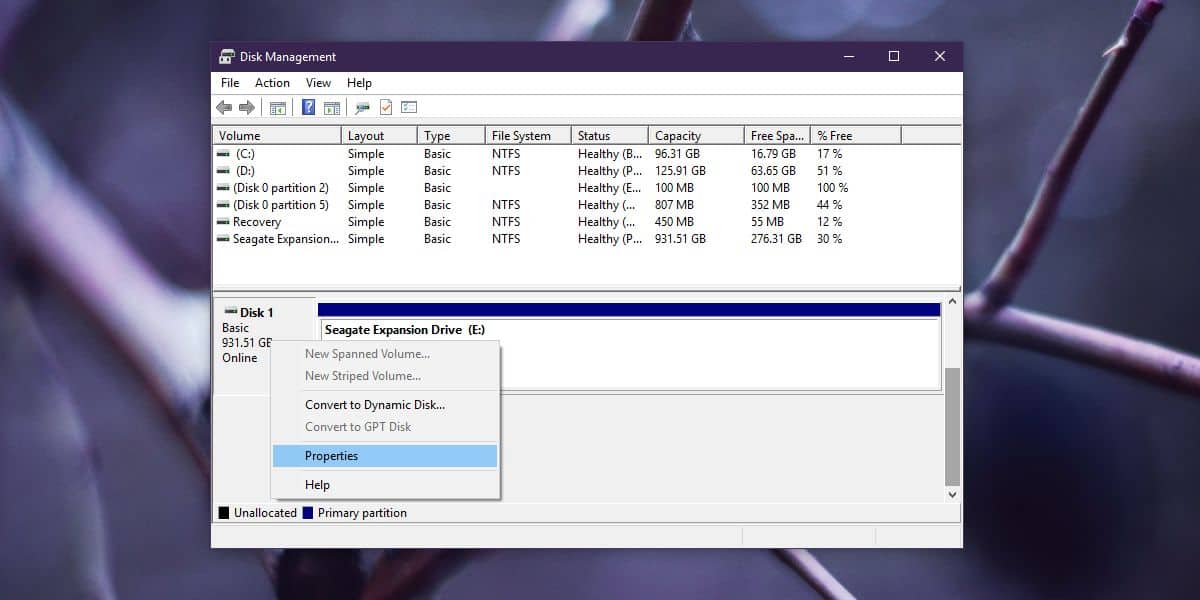This screenshot has width=1200, height=600.
Task: Click the 276.31 GB free space cell
Action: pos(777,239)
